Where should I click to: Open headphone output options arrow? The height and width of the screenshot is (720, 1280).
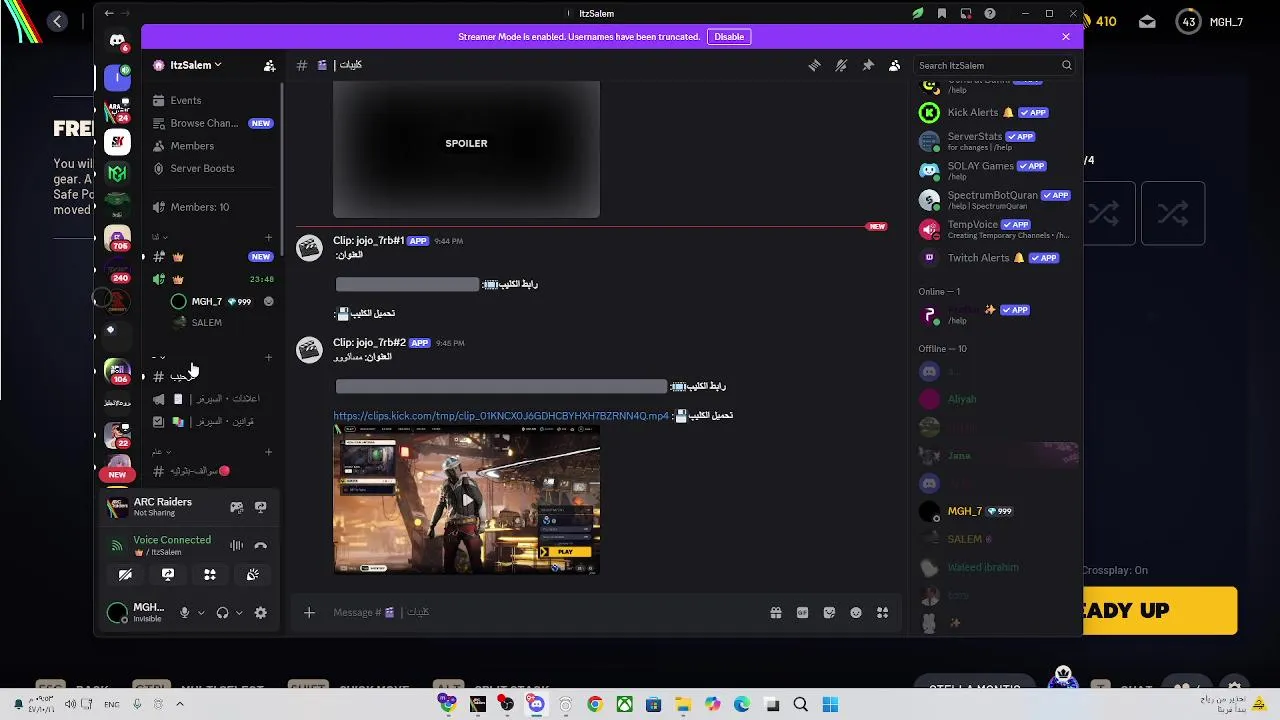coord(239,612)
